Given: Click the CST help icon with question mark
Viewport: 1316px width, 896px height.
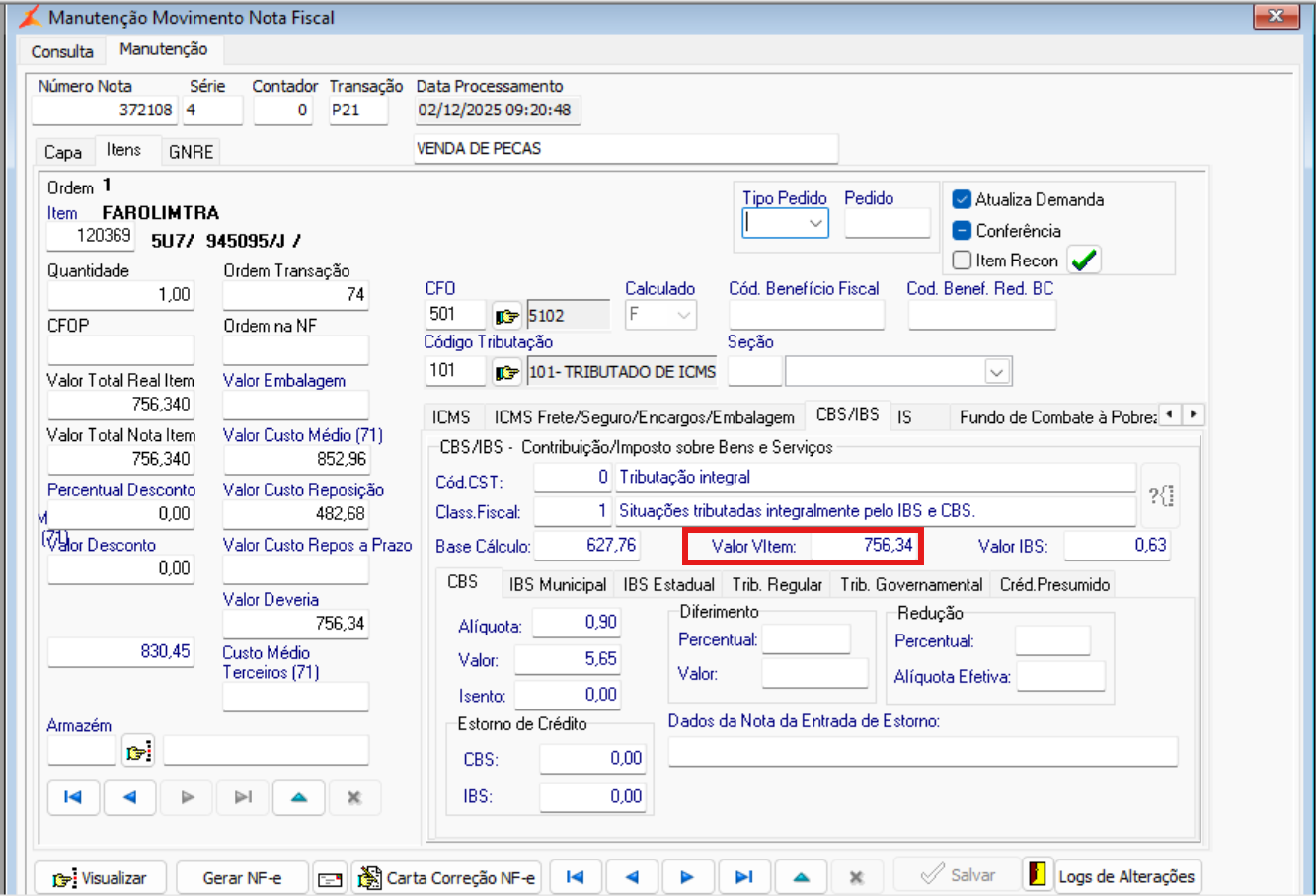Looking at the screenshot, I should 1160,495.
